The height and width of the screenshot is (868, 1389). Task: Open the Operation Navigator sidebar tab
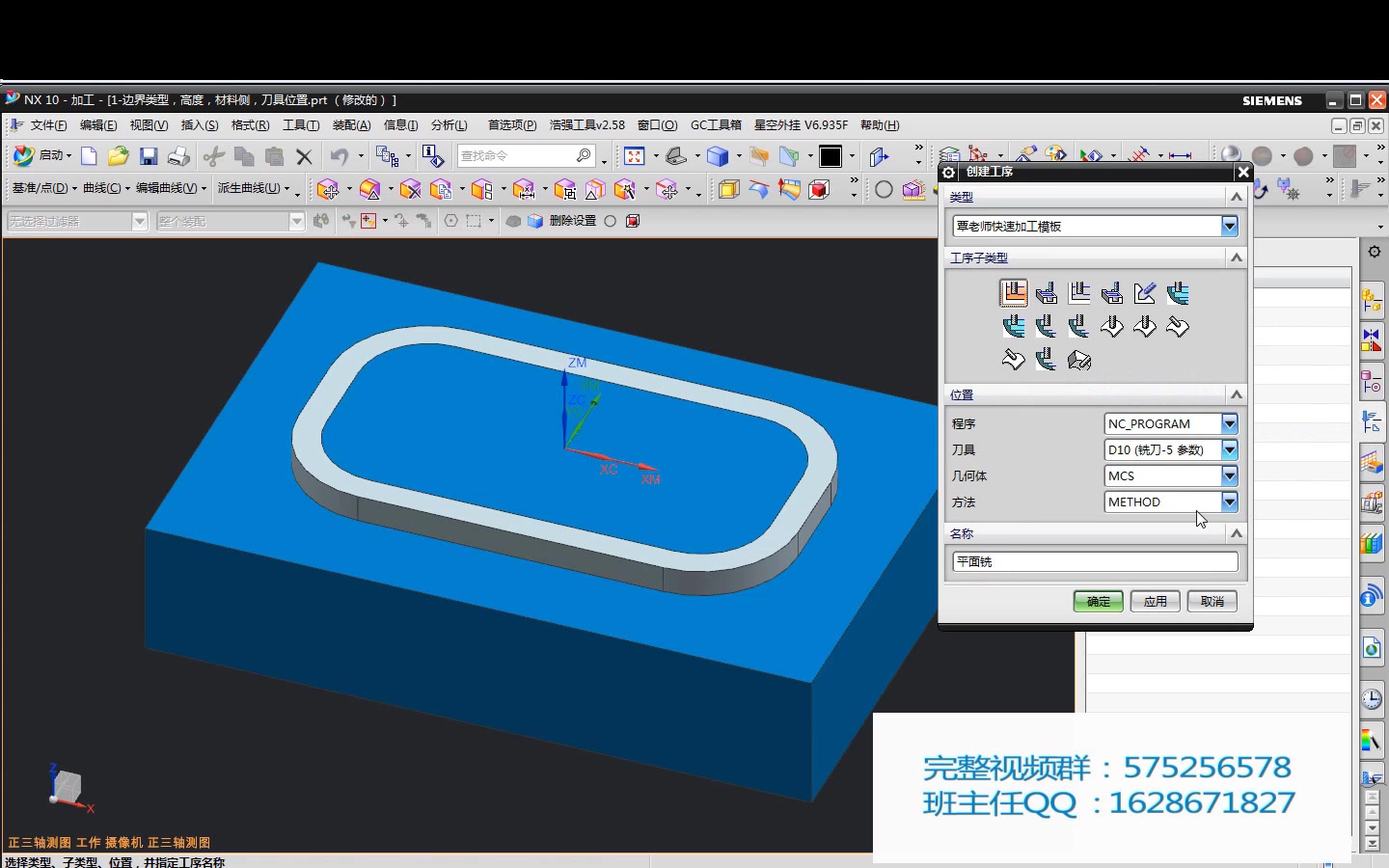coord(1372,422)
